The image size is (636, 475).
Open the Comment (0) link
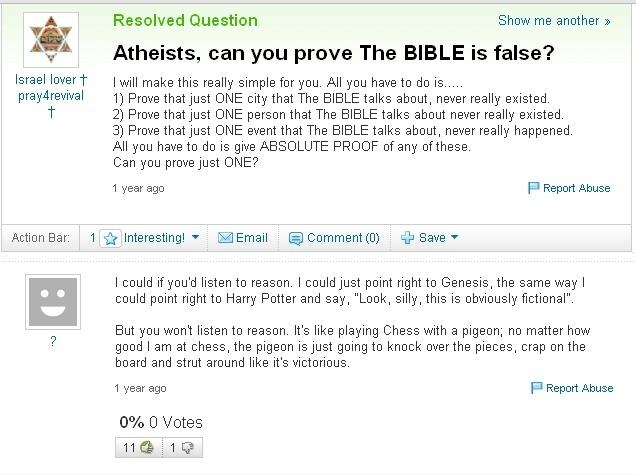343,238
